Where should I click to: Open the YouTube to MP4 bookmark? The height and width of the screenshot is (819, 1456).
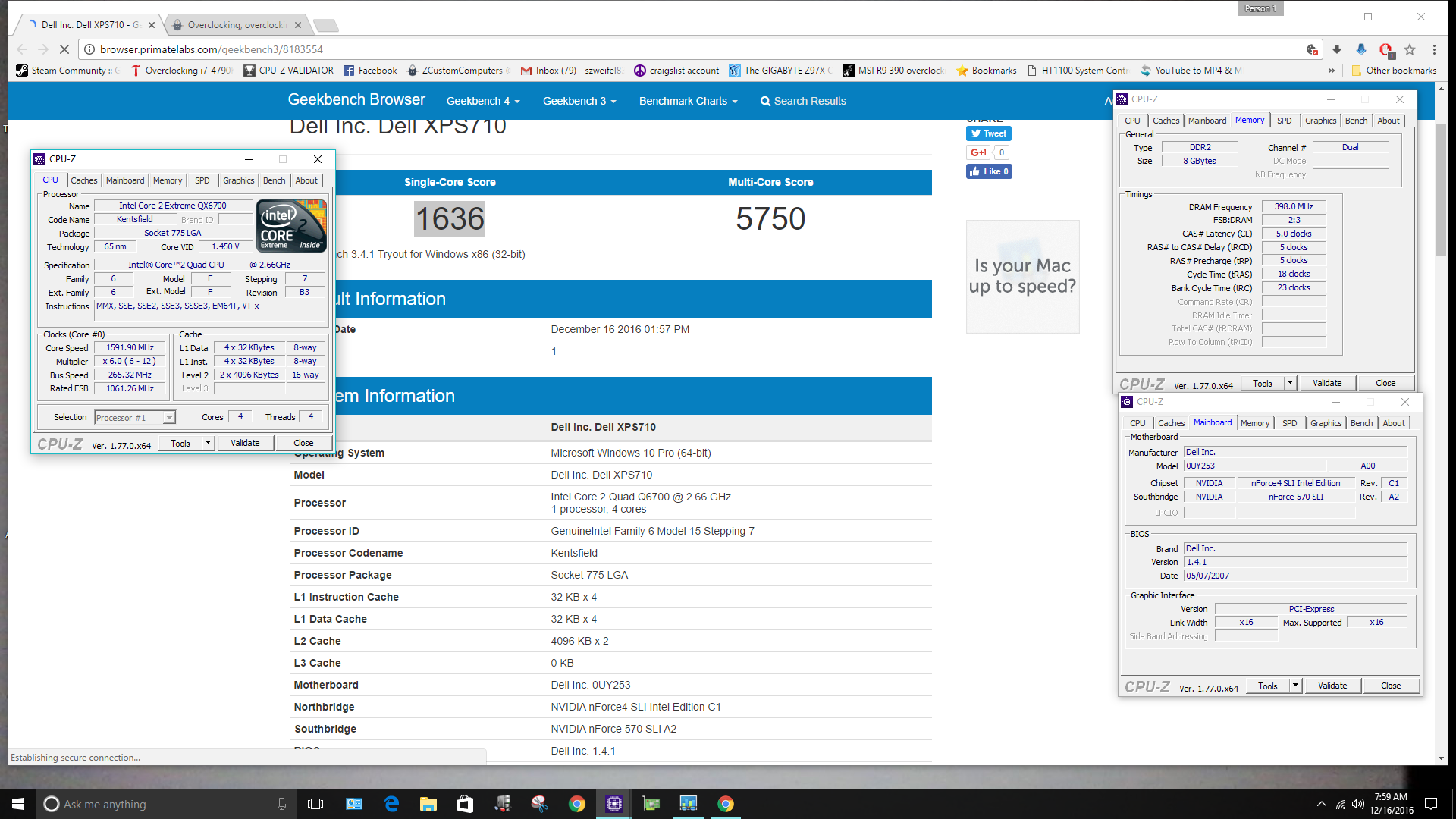[1191, 71]
